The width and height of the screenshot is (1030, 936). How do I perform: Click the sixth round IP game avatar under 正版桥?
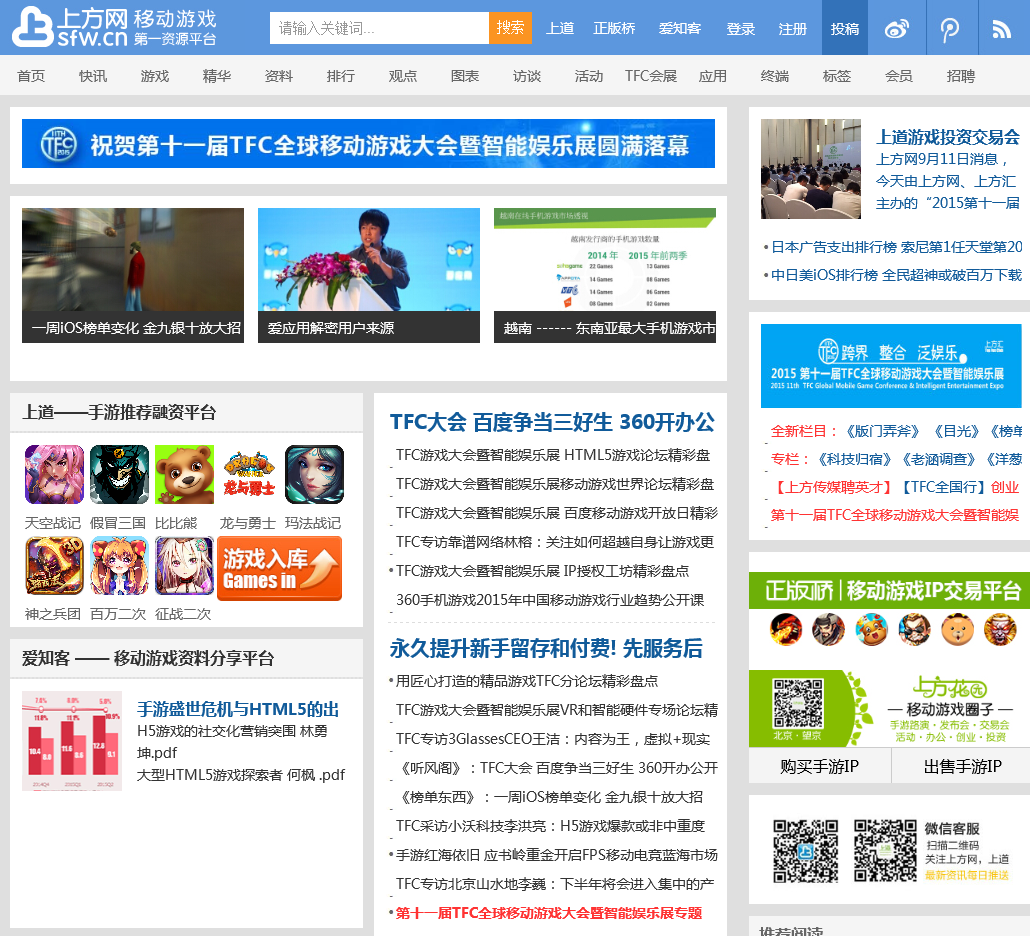pos(1000,629)
